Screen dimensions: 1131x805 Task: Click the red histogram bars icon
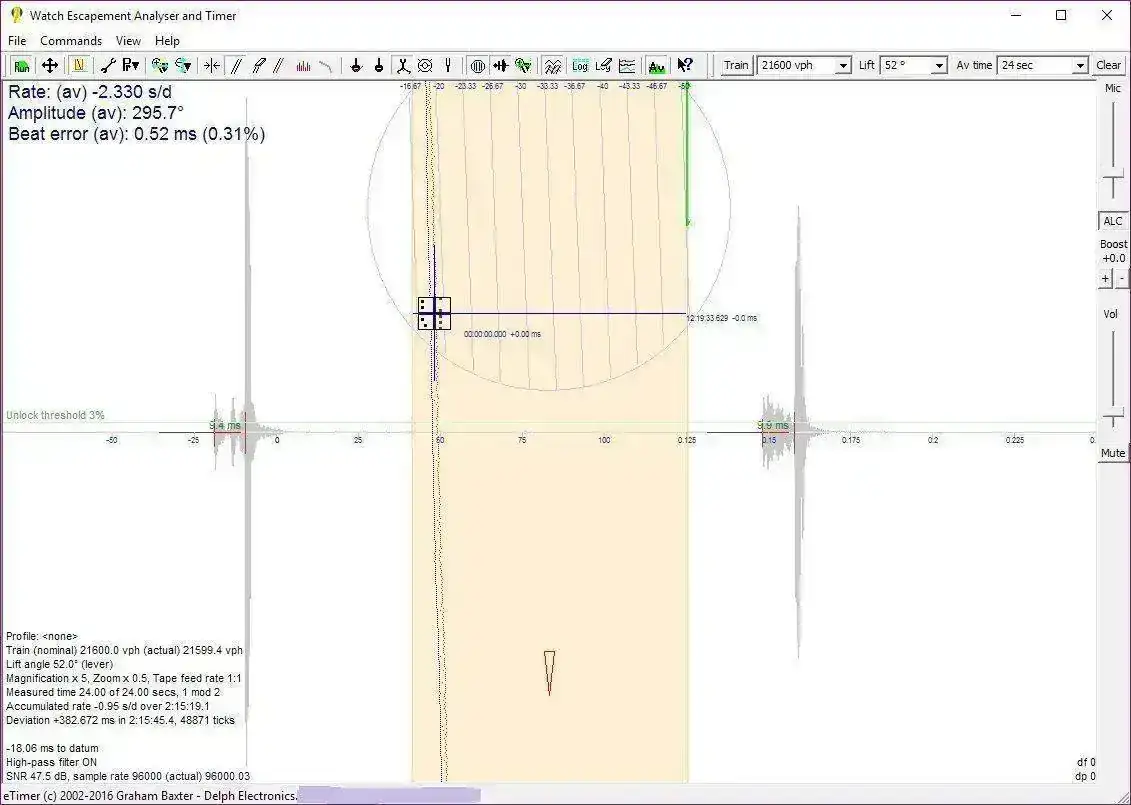[x=303, y=65]
